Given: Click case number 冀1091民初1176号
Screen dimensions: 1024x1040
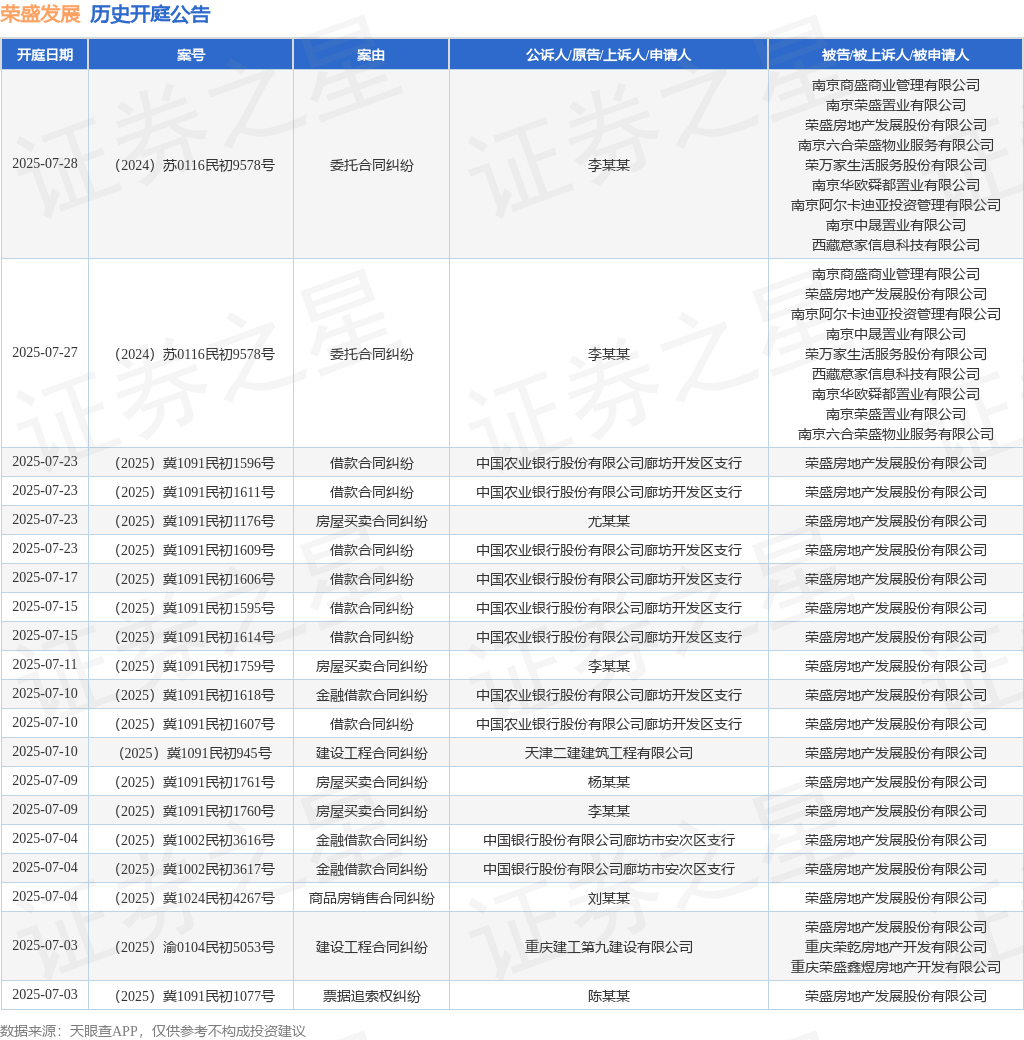Looking at the screenshot, I should point(195,521).
